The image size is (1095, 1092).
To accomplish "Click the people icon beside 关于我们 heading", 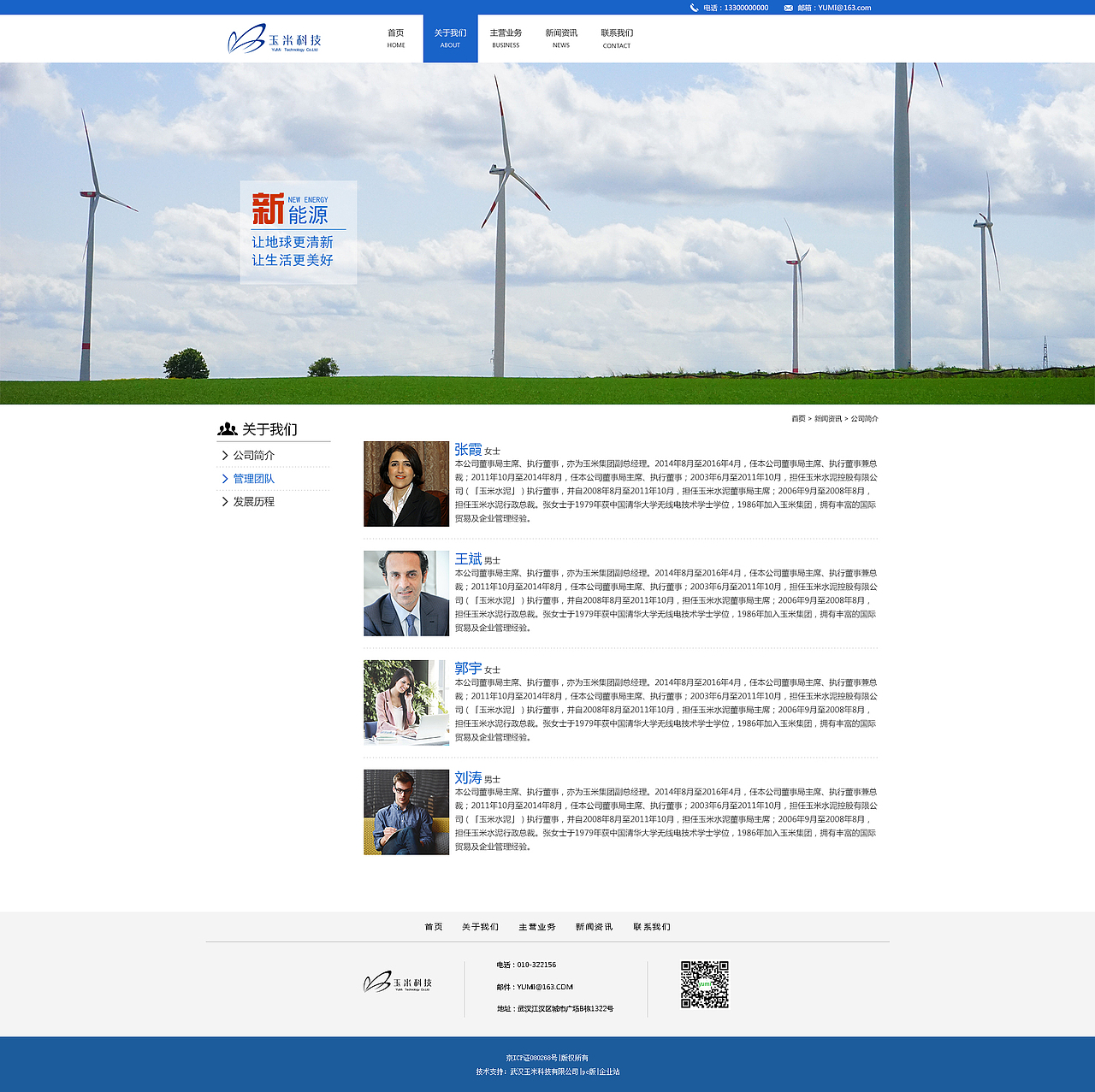I will pos(228,429).
